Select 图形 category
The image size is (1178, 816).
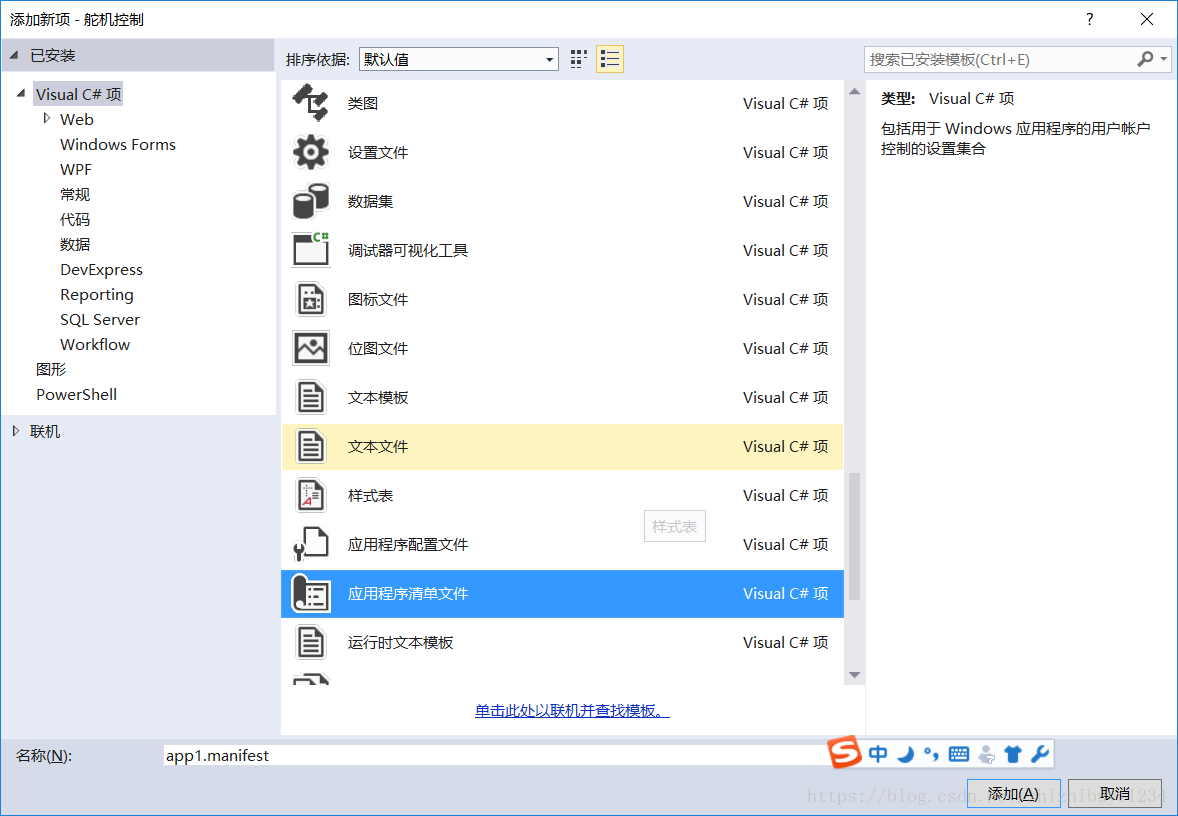(51, 369)
